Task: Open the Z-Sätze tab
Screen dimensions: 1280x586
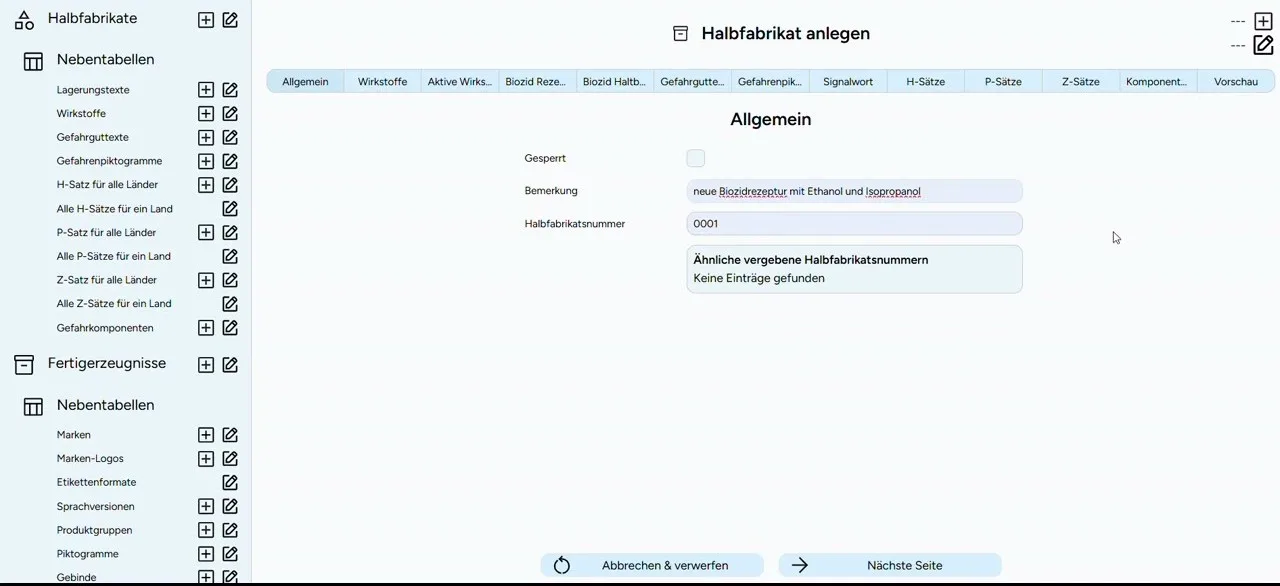Action: tap(1081, 81)
